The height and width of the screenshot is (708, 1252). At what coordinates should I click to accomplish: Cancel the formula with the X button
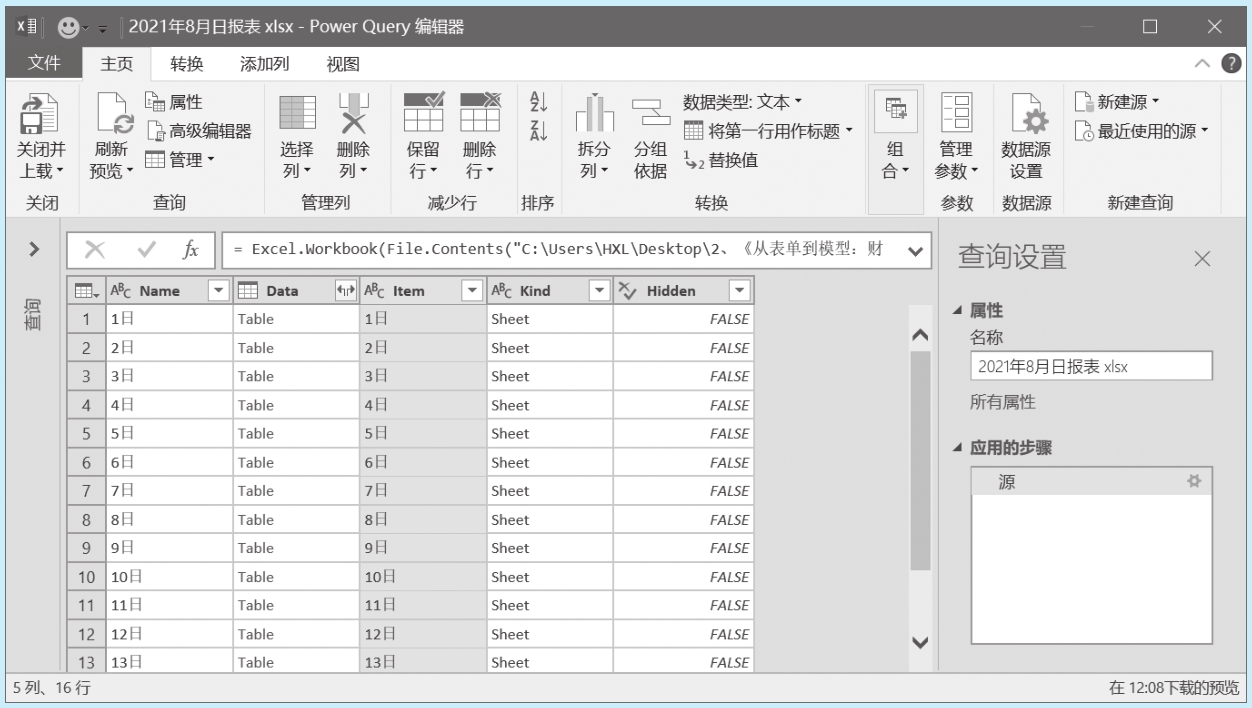pos(95,250)
